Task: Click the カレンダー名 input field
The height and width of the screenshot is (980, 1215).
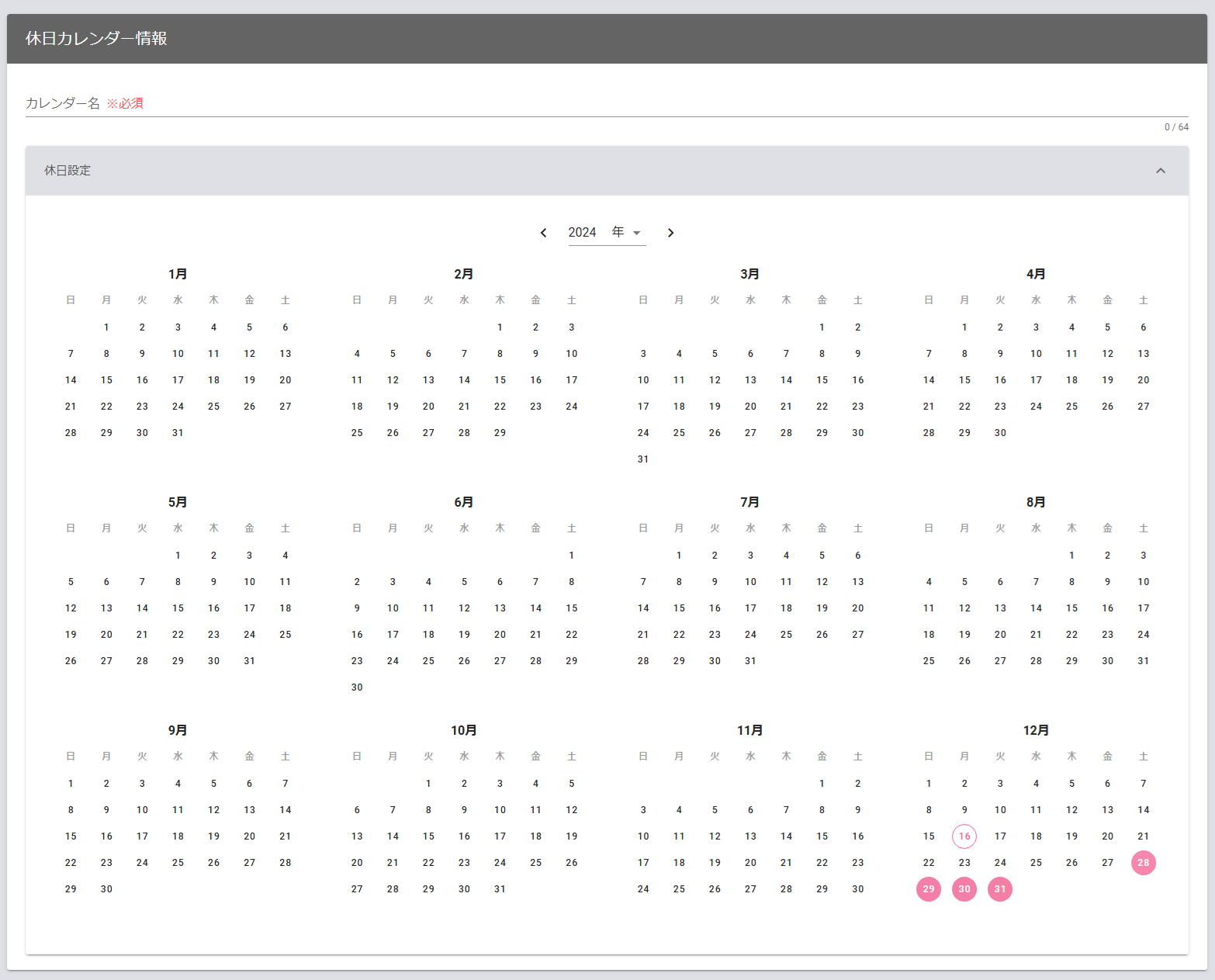Action: pos(605,103)
